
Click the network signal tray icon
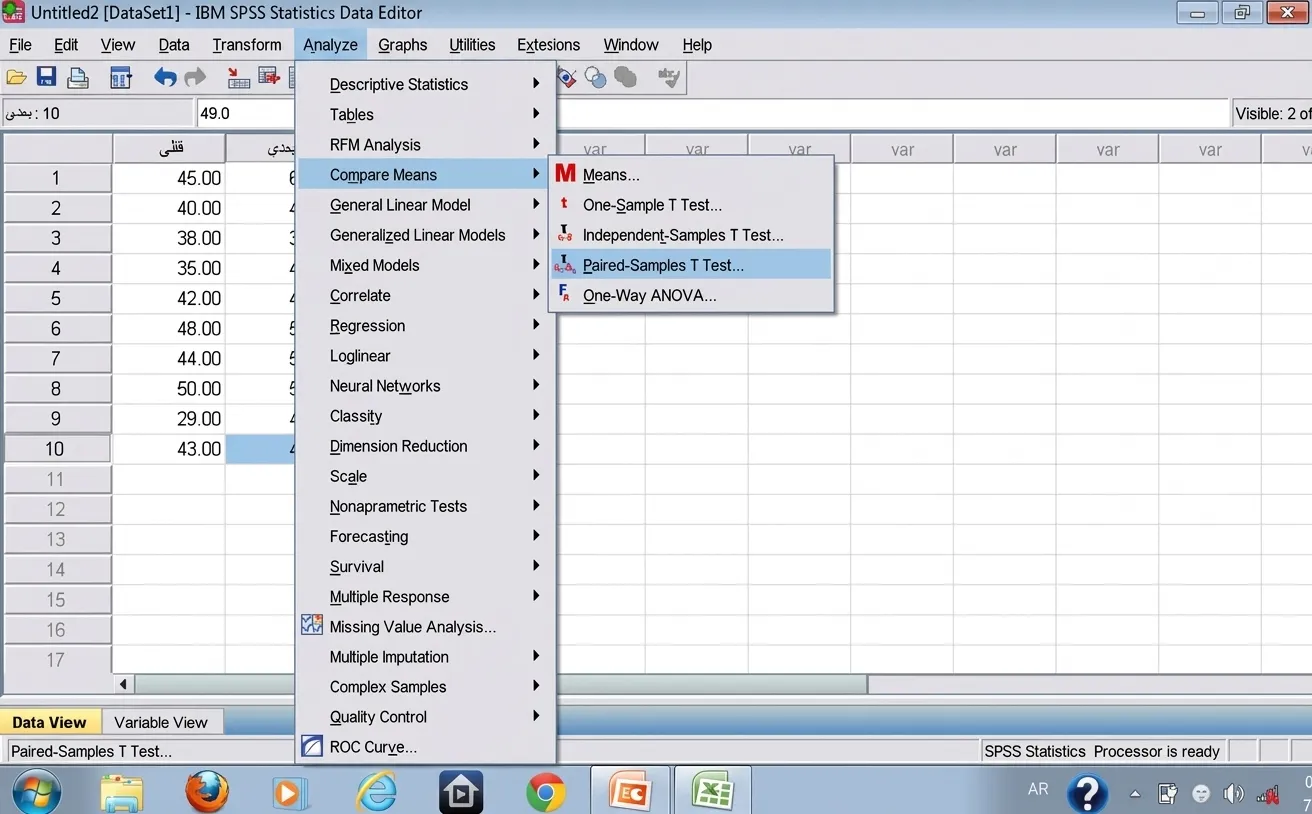tap(1268, 795)
